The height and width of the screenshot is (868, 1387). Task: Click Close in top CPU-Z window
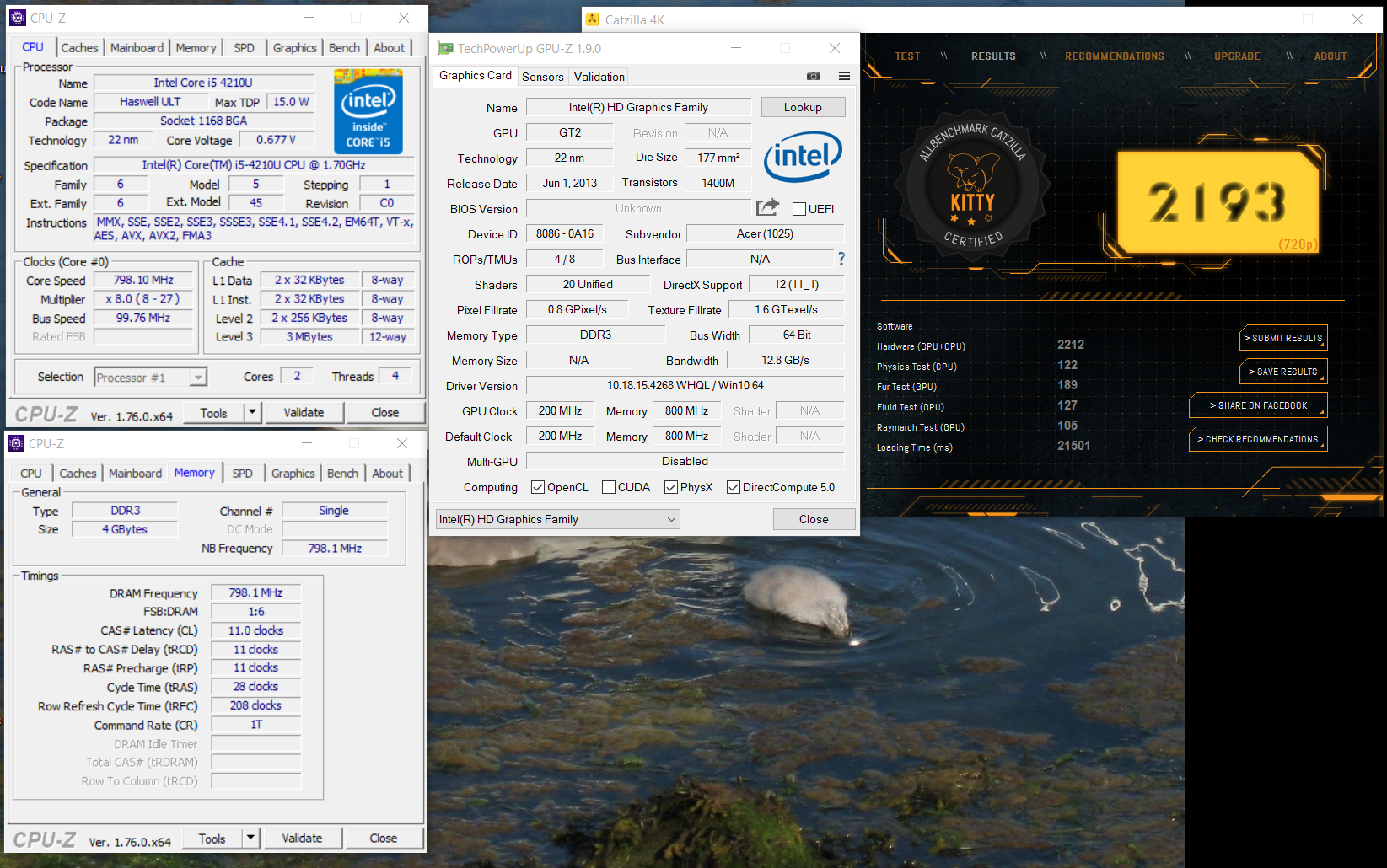point(384,412)
